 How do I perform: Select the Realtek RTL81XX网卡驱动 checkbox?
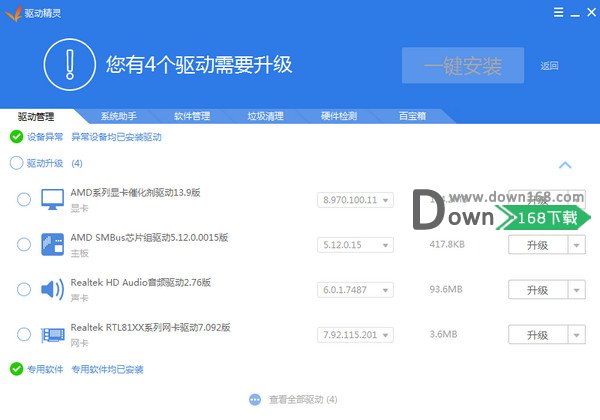pyautogui.click(x=24, y=334)
